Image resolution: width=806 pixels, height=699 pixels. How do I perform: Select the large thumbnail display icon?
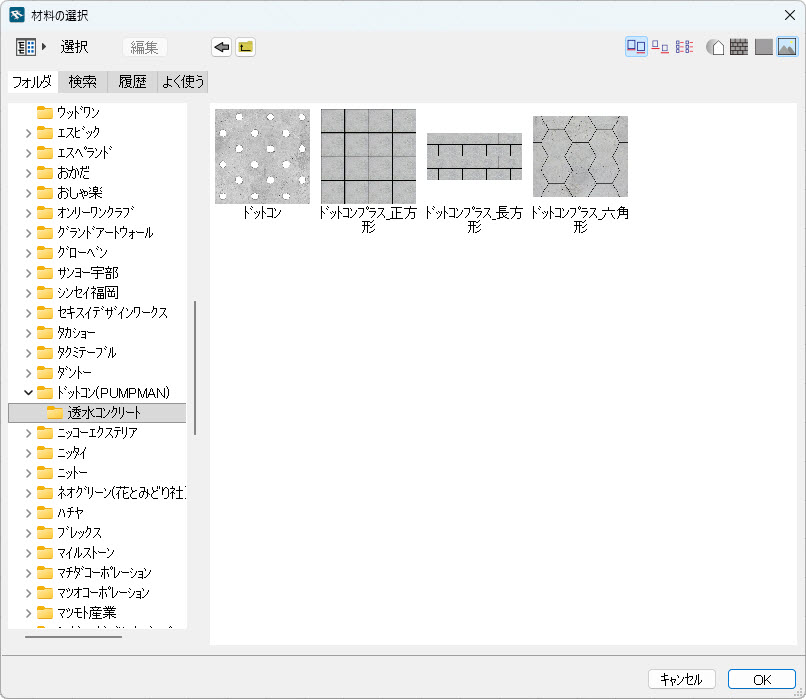click(636, 46)
